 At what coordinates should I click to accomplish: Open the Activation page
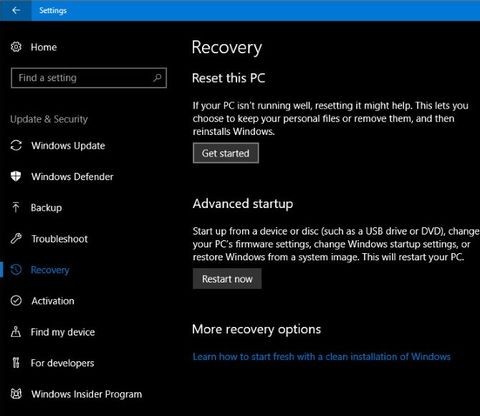[x=53, y=301]
